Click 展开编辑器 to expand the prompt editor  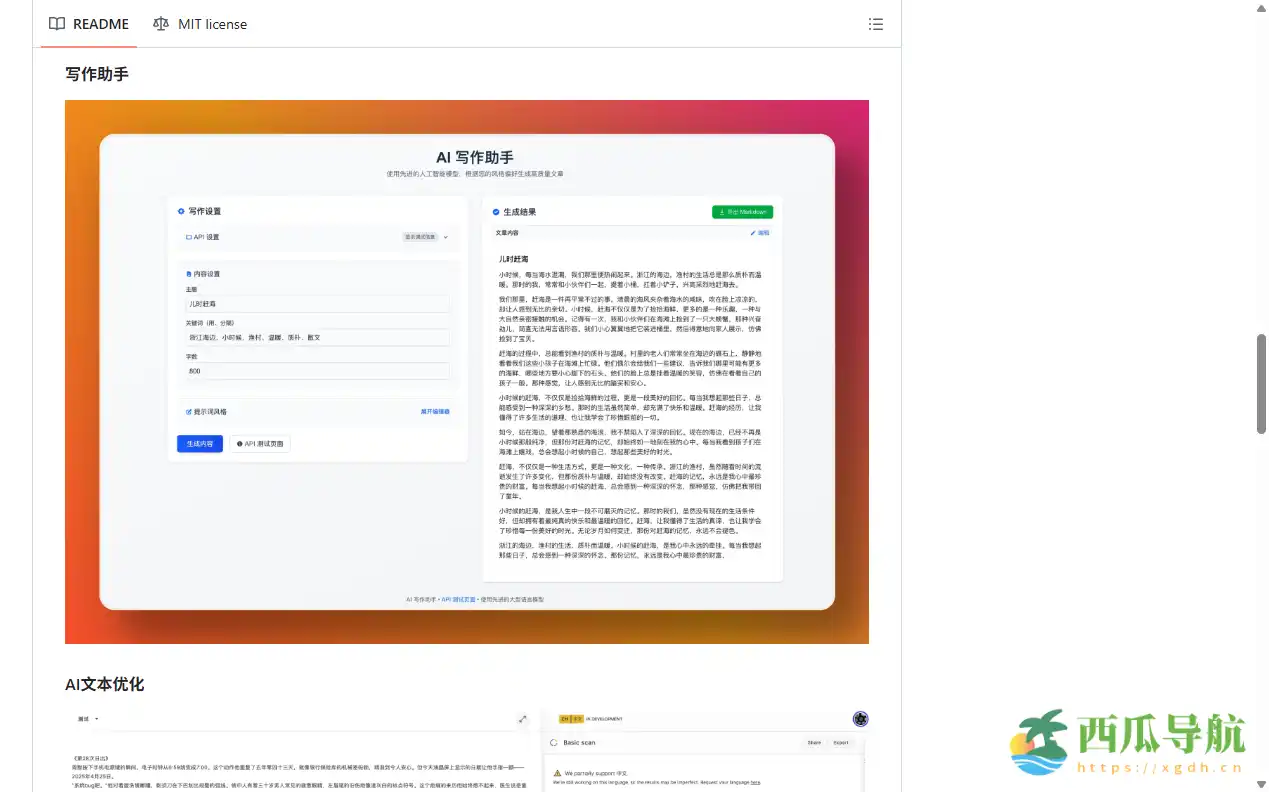pyautogui.click(x=435, y=412)
